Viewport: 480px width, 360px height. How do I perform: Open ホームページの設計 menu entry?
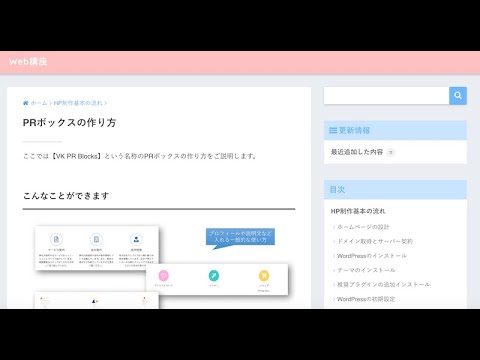(x=363, y=227)
